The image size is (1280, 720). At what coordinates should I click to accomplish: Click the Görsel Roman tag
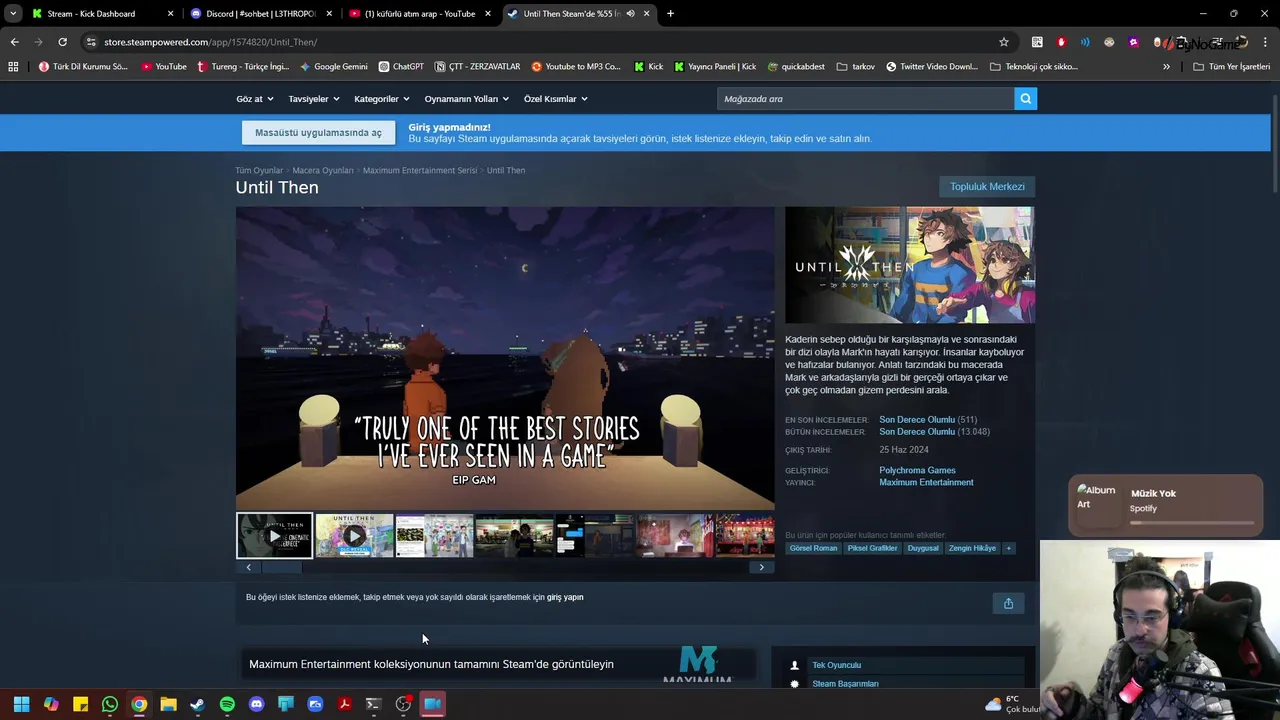(813, 548)
